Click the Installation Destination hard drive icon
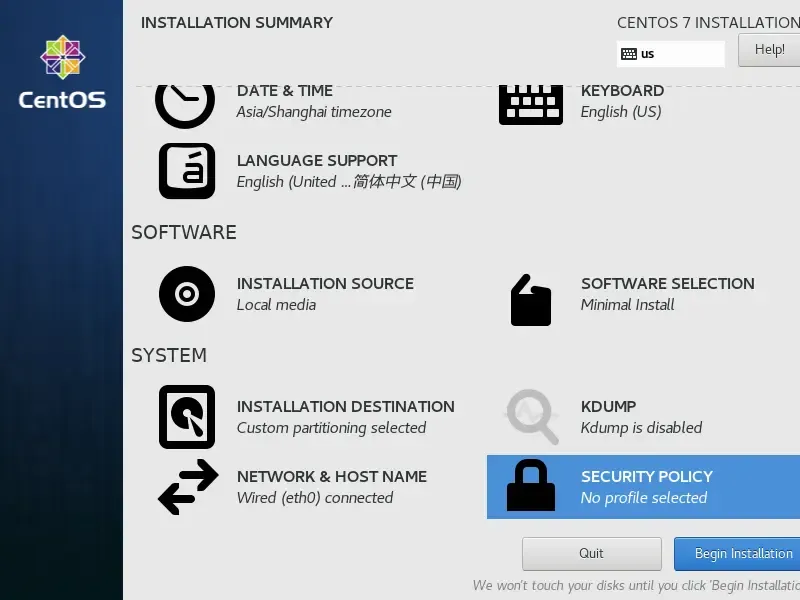 tap(187, 417)
